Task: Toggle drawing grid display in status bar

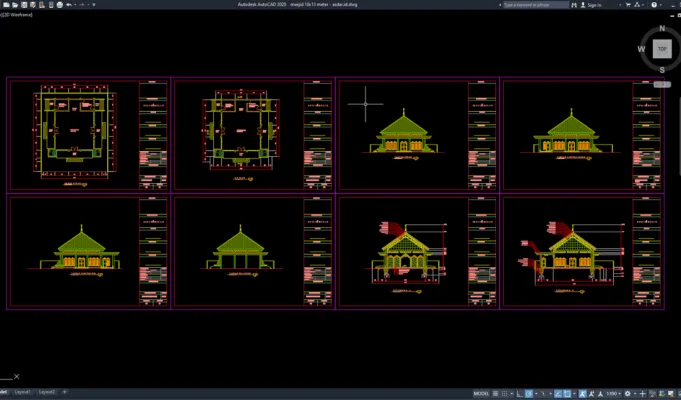Action: pos(496,394)
